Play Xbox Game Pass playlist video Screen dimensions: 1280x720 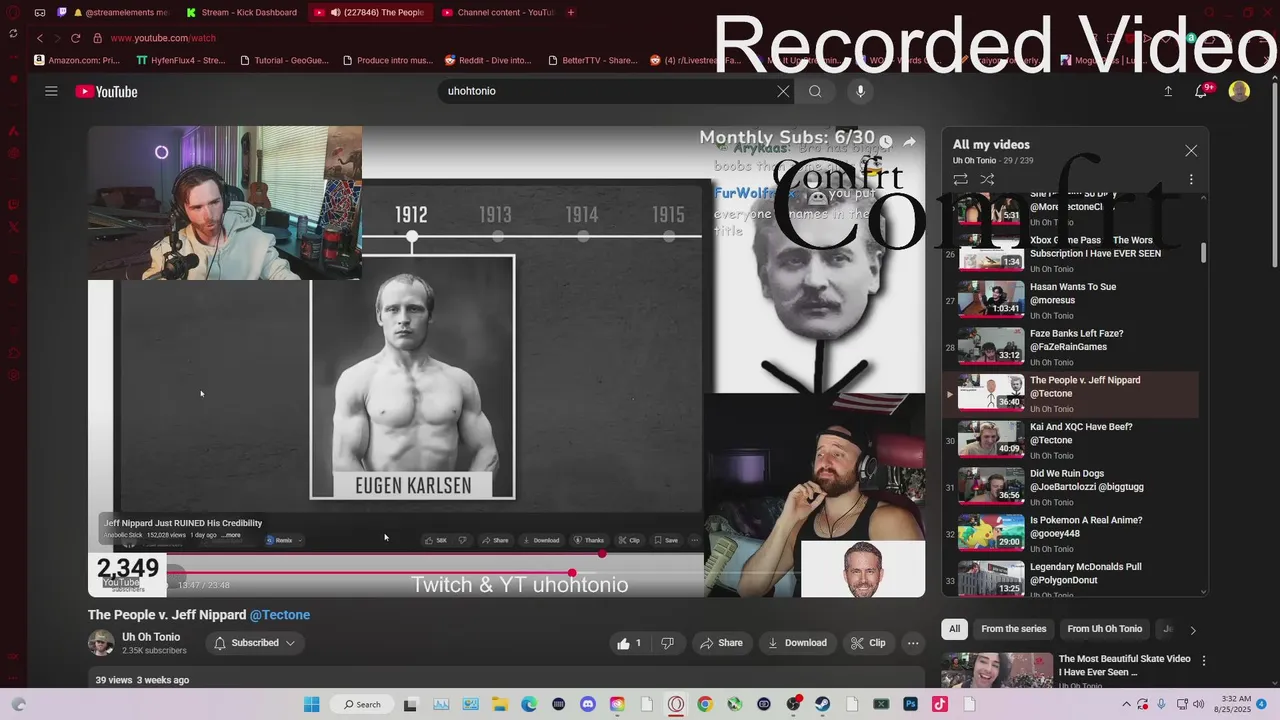click(x=1070, y=254)
